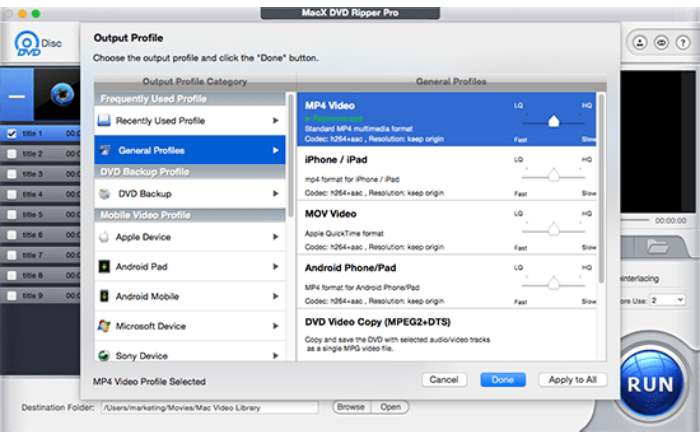This screenshot has width=700, height=440.
Task: Open the CPU Core Use dropdown
Action: (667, 300)
